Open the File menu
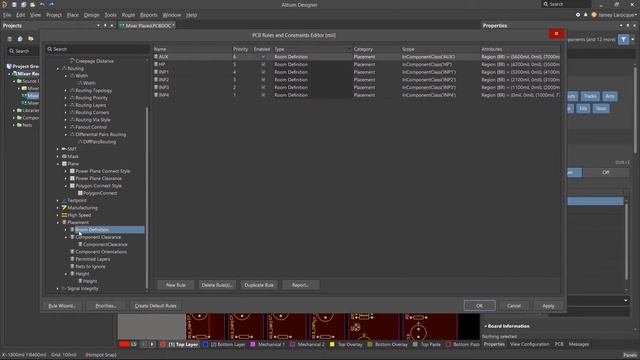 pyautogui.click(x=7, y=15)
